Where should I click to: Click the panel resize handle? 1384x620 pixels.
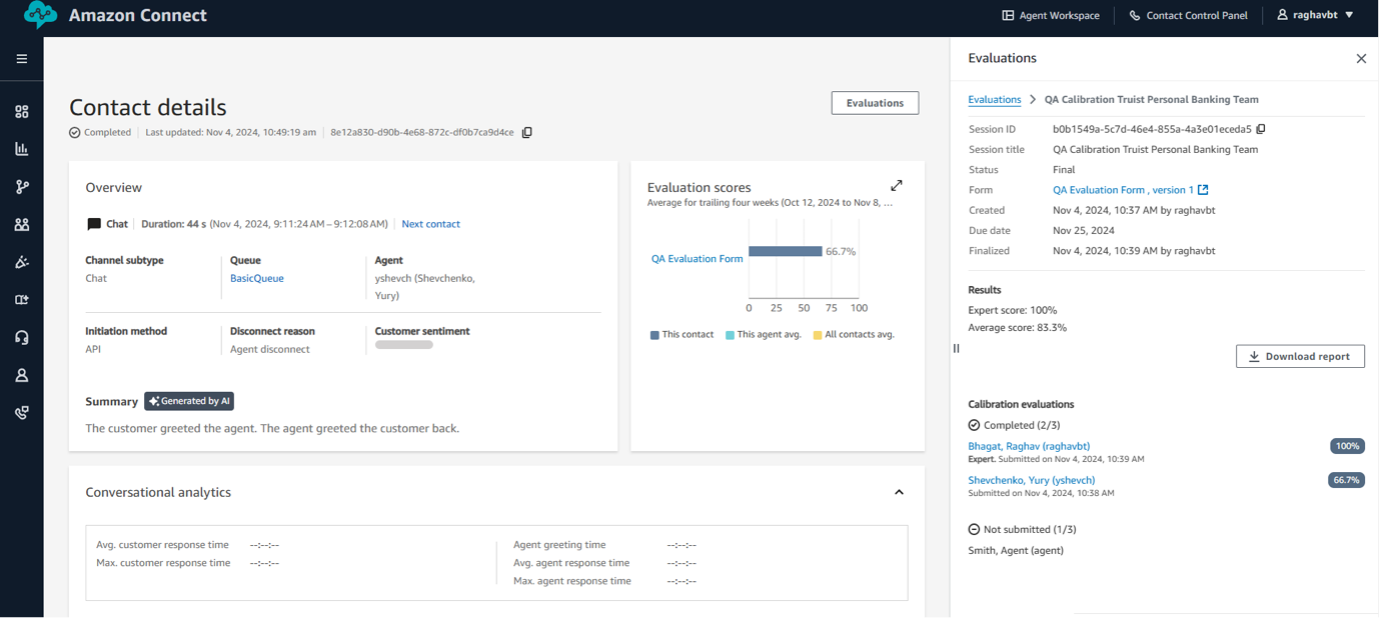(956, 348)
